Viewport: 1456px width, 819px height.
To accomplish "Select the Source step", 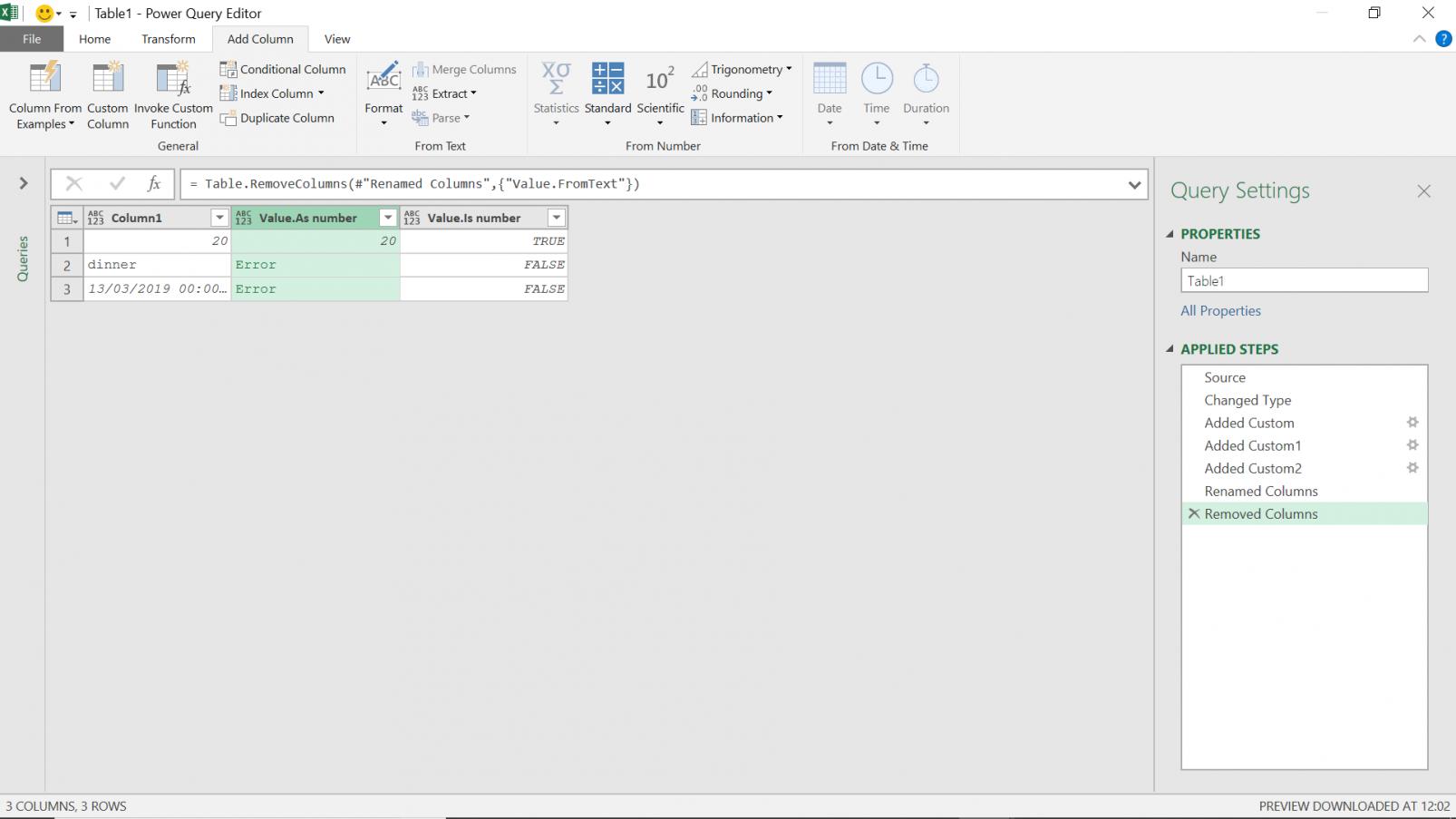I will coord(1305,377).
